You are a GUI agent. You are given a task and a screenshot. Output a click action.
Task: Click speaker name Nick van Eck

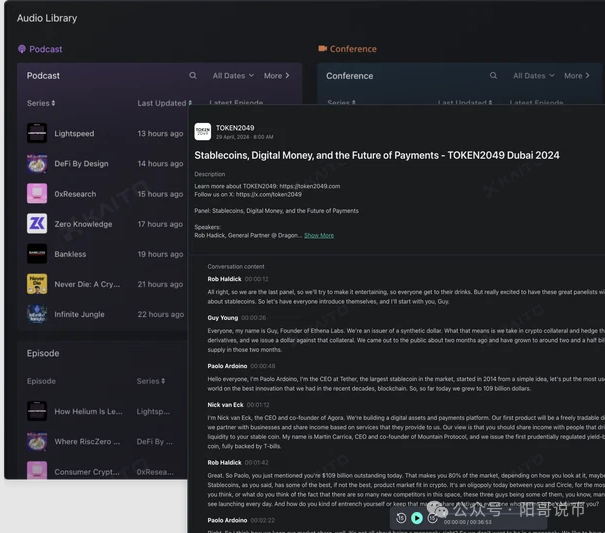225,404
